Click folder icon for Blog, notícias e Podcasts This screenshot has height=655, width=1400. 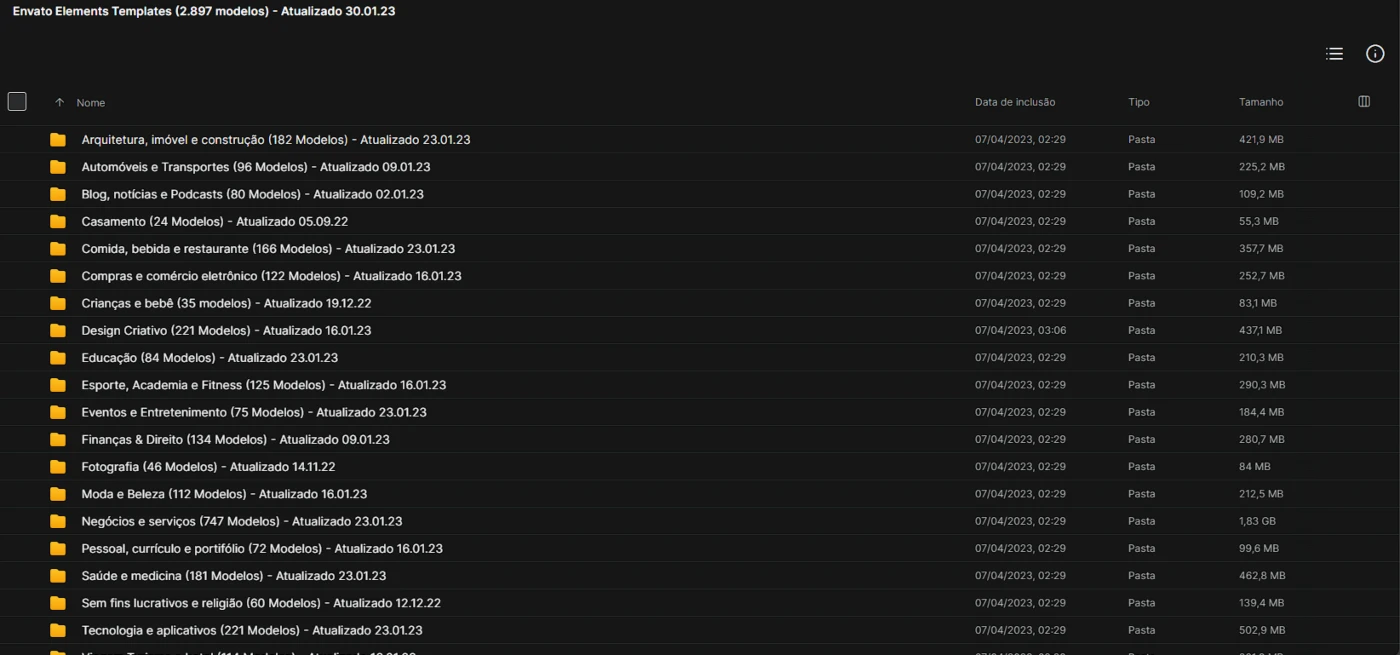[x=58, y=194]
